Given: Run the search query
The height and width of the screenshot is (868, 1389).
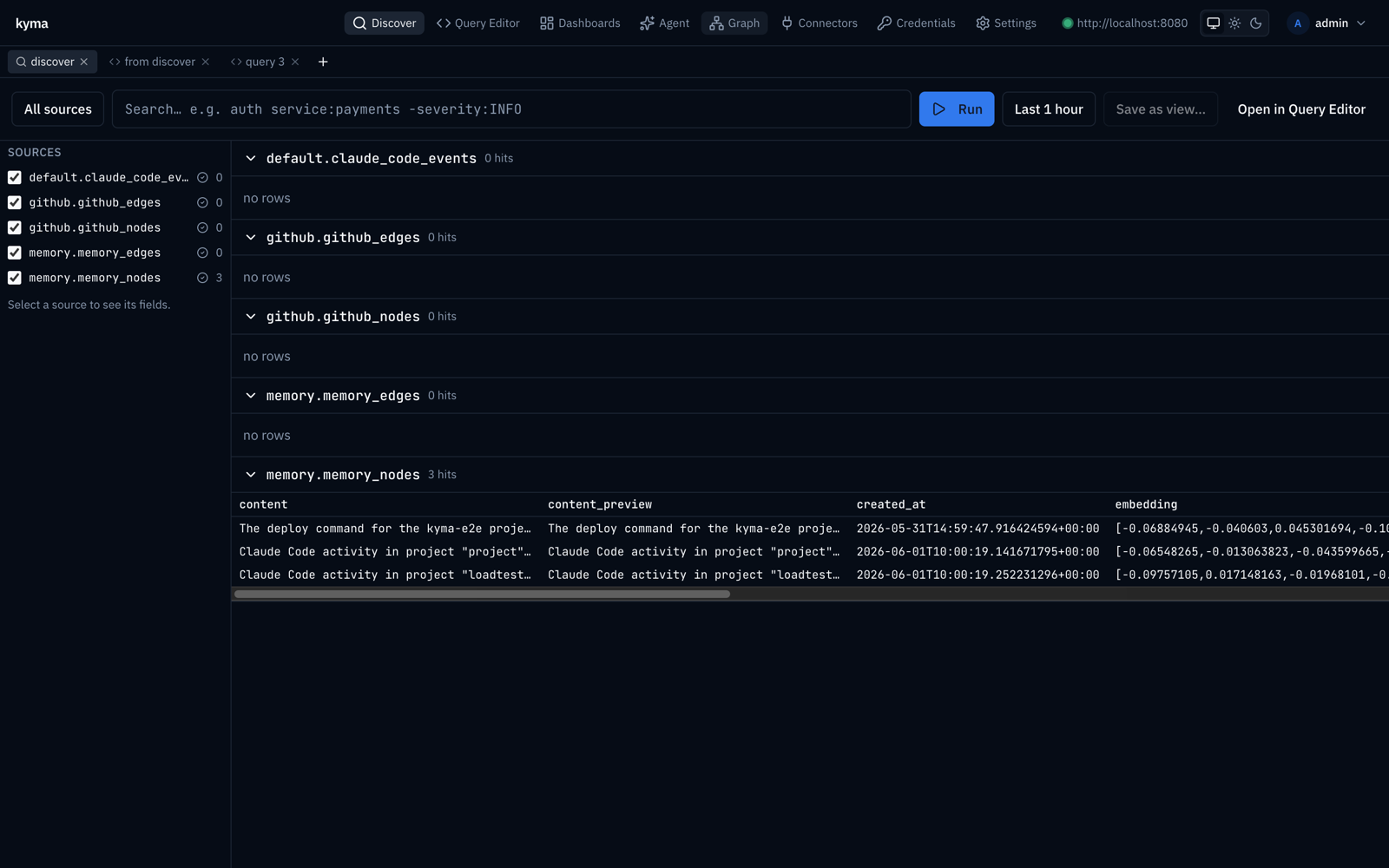Looking at the screenshot, I should tap(957, 109).
